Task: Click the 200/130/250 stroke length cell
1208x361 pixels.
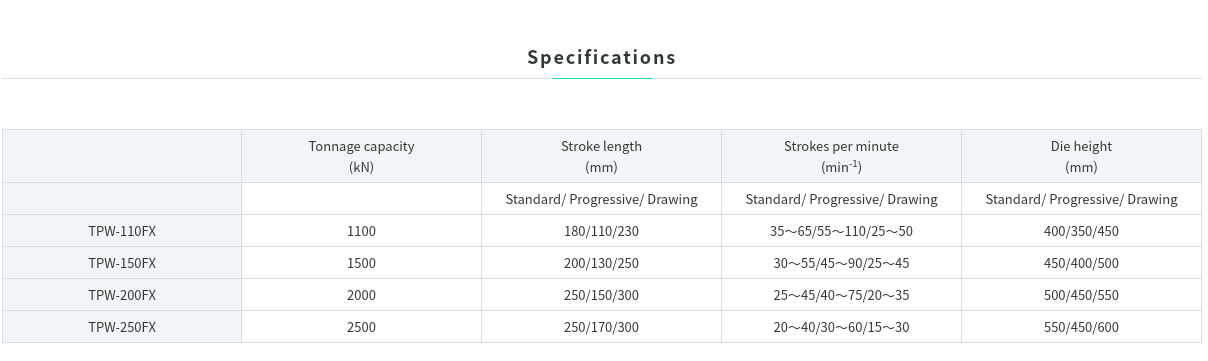Action: tap(601, 263)
